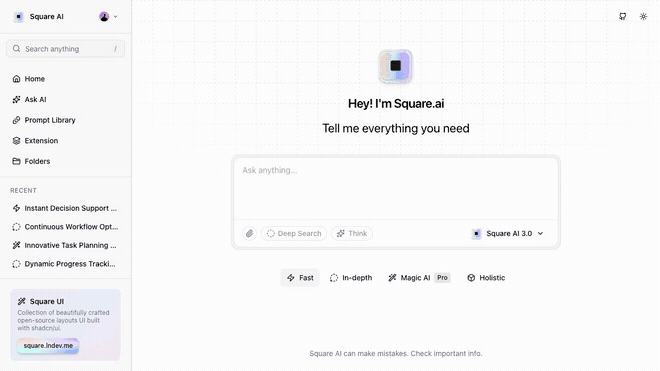Screen dimensions: 660x371
Task: Open the Square AI 3.0 model dropdown
Action: 508,233
